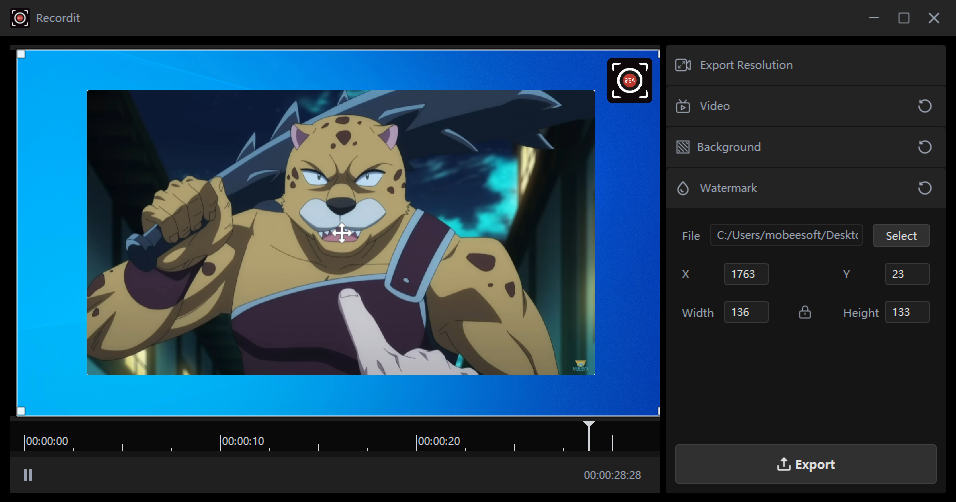Click the Height input field

click(907, 313)
